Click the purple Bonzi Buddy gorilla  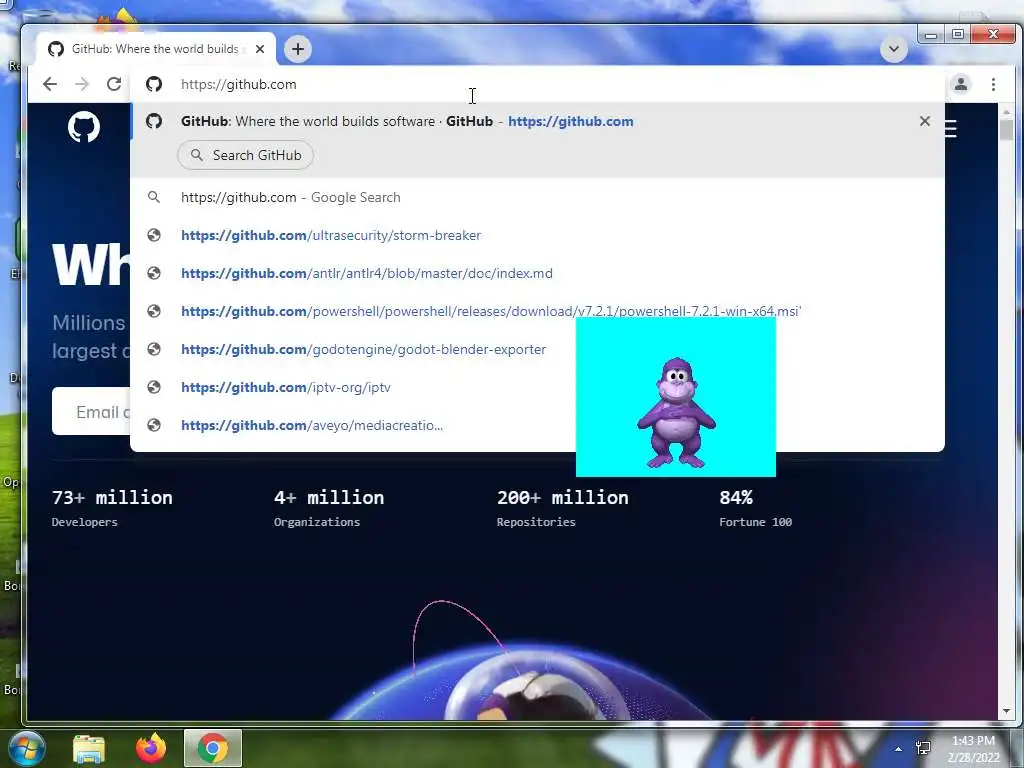[676, 413]
